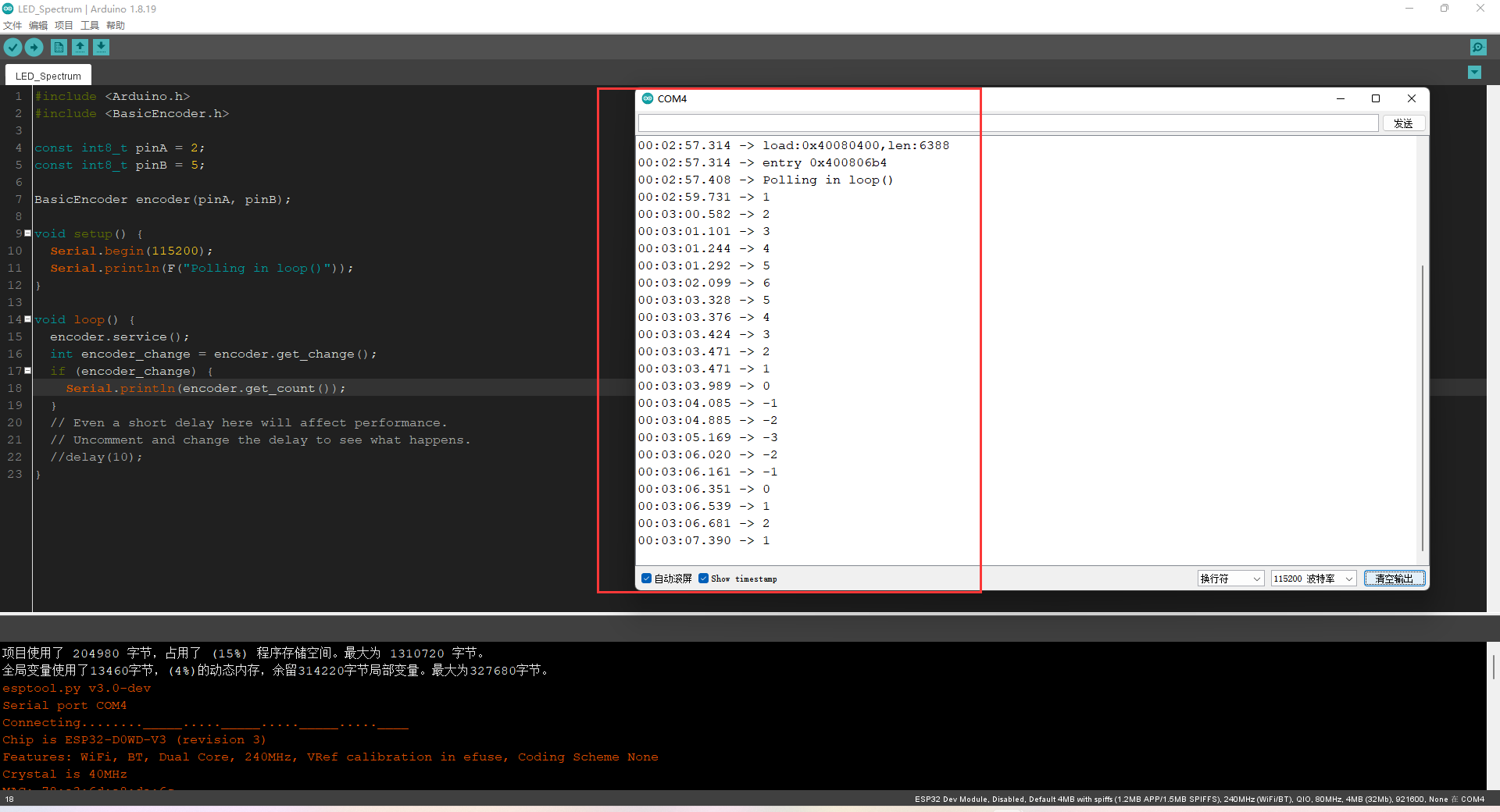
Task: Open the 工具 menu
Action: (x=90, y=26)
